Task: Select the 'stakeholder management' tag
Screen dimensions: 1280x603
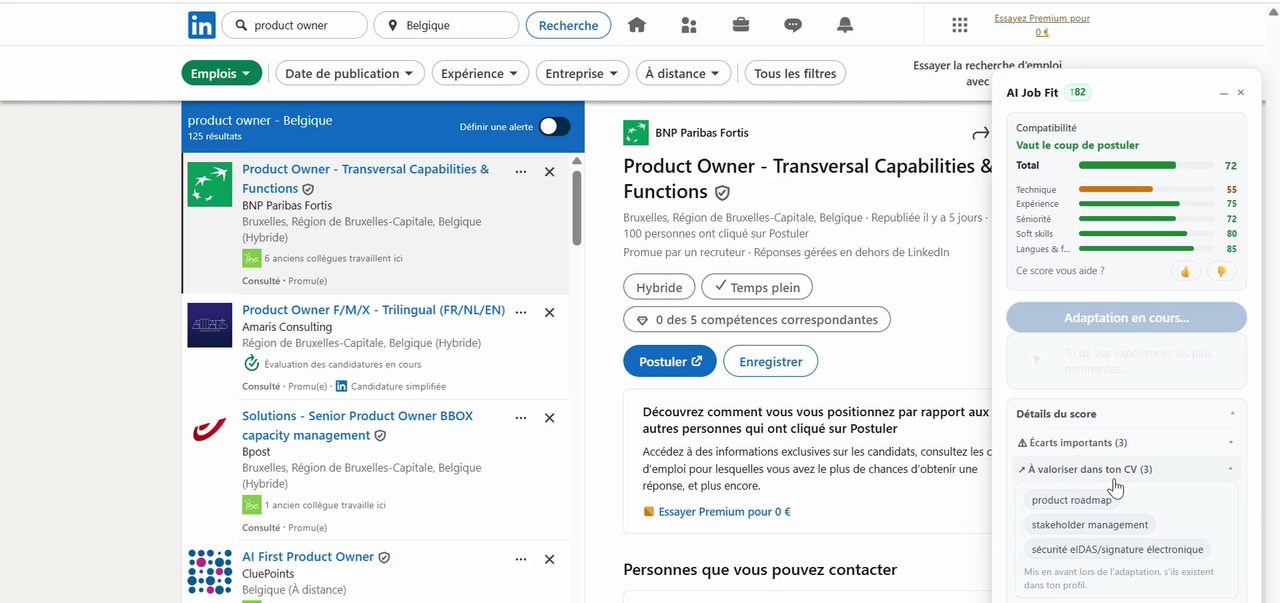Action: click(x=1090, y=525)
